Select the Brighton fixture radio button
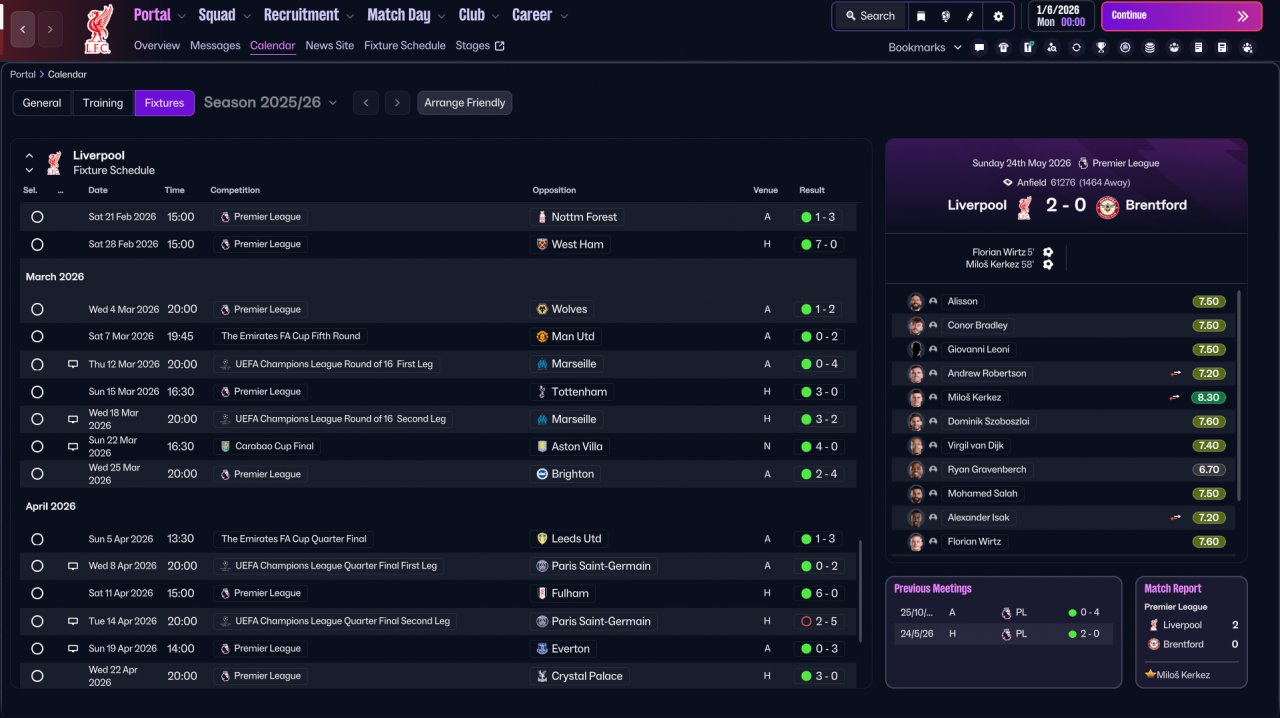The image size is (1280, 718). [x=37, y=474]
